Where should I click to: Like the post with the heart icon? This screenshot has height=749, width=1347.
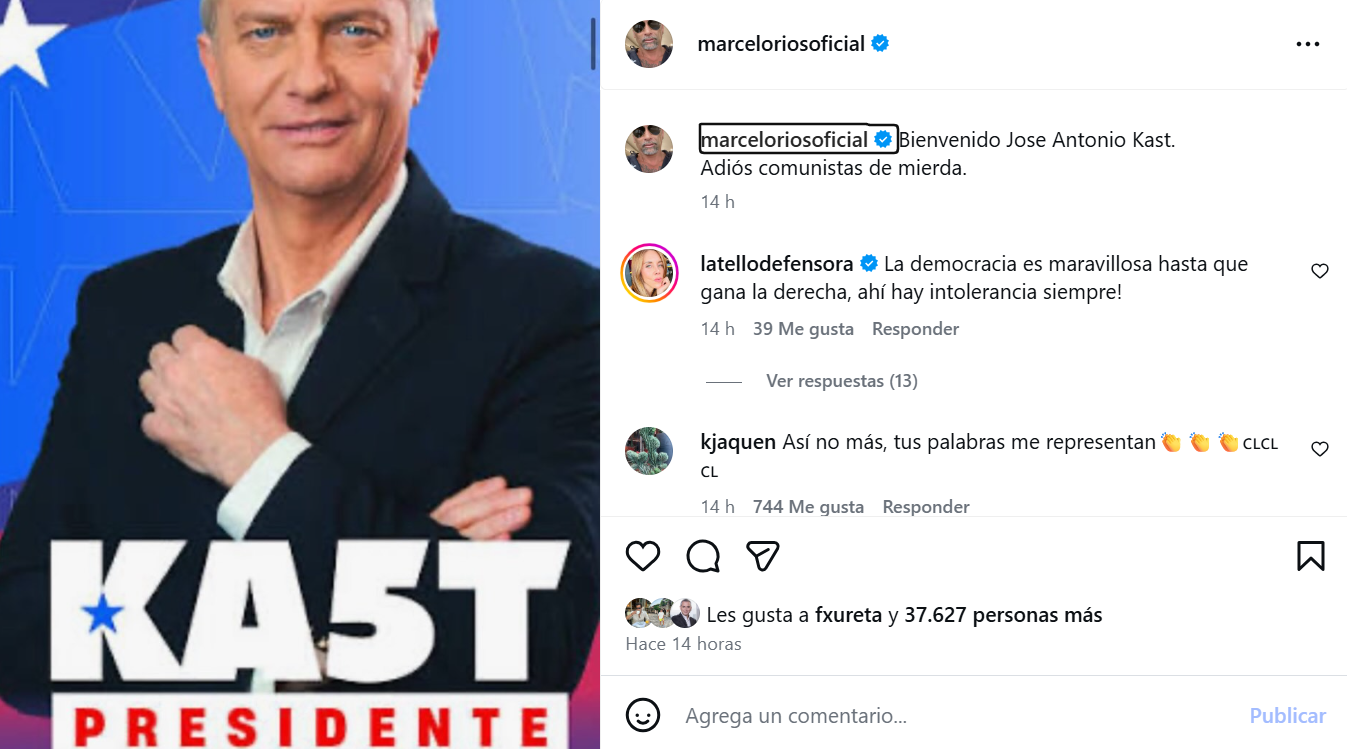pyautogui.click(x=643, y=556)
